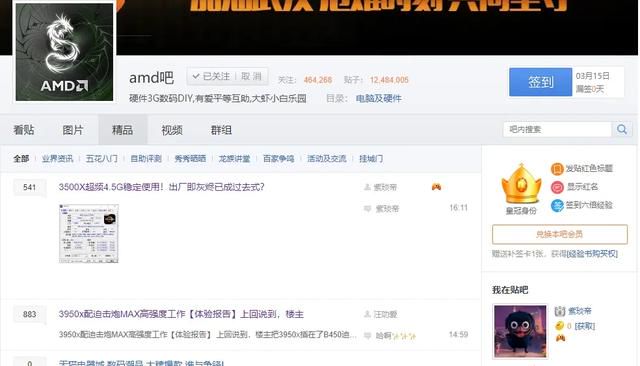Click user avatar in 我在贴吧
The height and width of the screenshot is (366, 640).
click(520, 331)
